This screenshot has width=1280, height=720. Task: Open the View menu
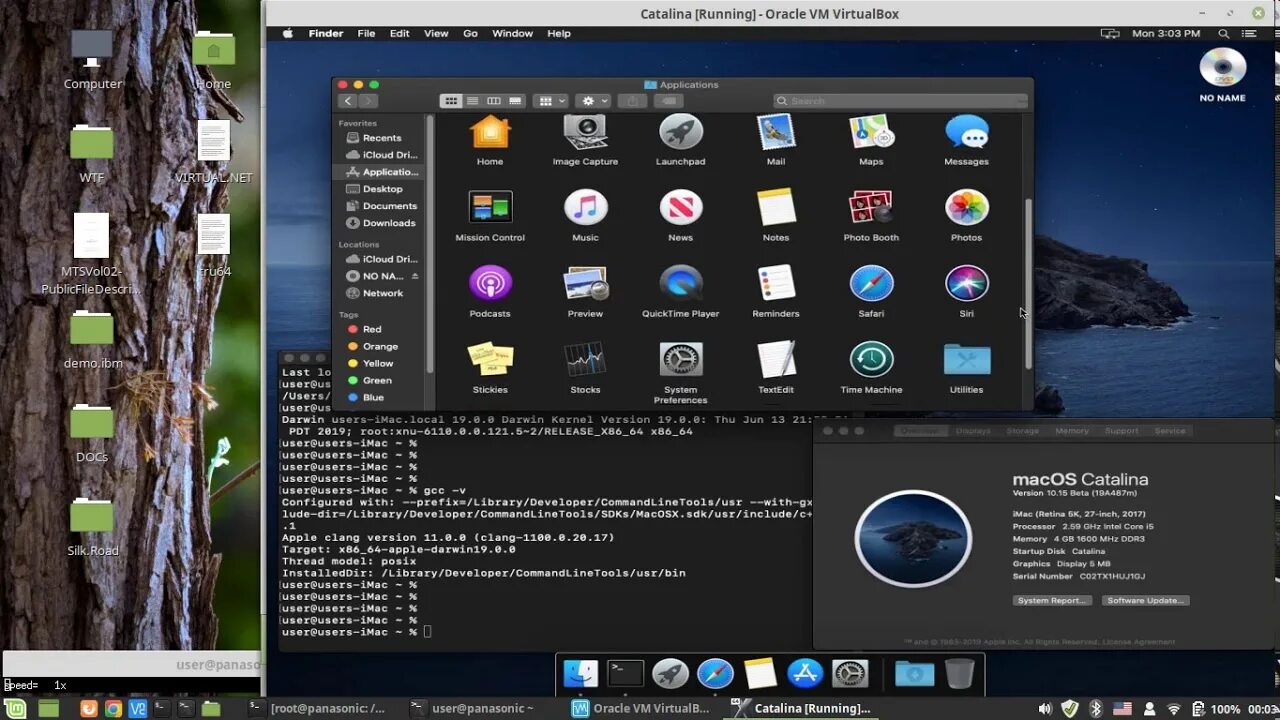[436, 33]
